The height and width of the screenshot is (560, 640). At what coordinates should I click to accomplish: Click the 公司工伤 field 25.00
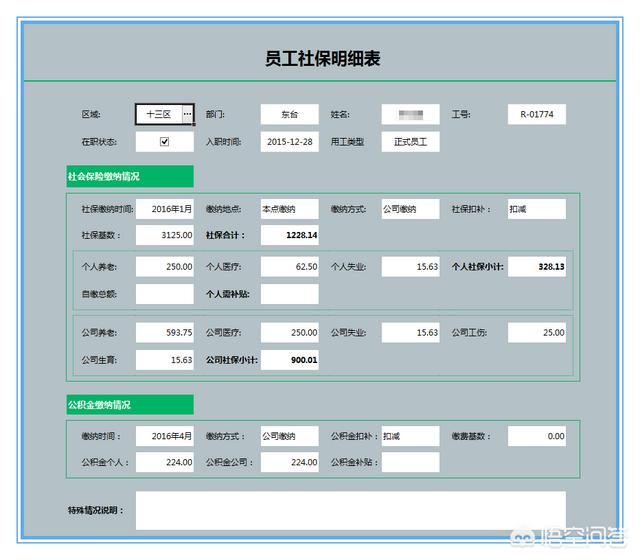point(537,333)
